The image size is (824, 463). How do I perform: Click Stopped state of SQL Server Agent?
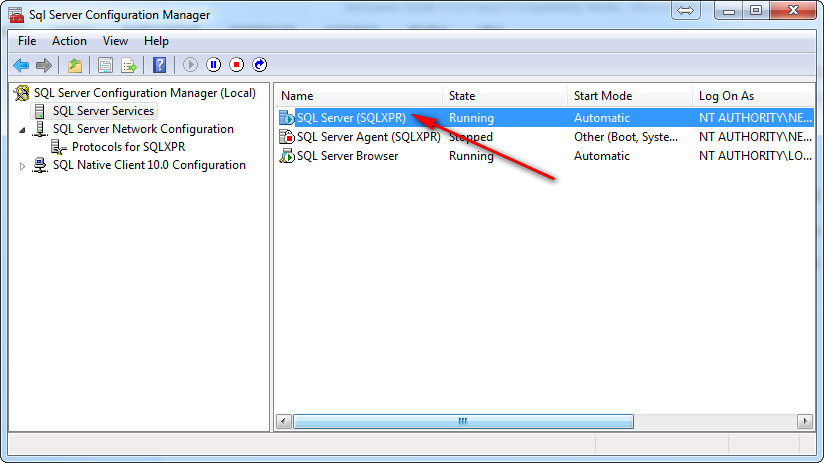(x=470, y=137)
